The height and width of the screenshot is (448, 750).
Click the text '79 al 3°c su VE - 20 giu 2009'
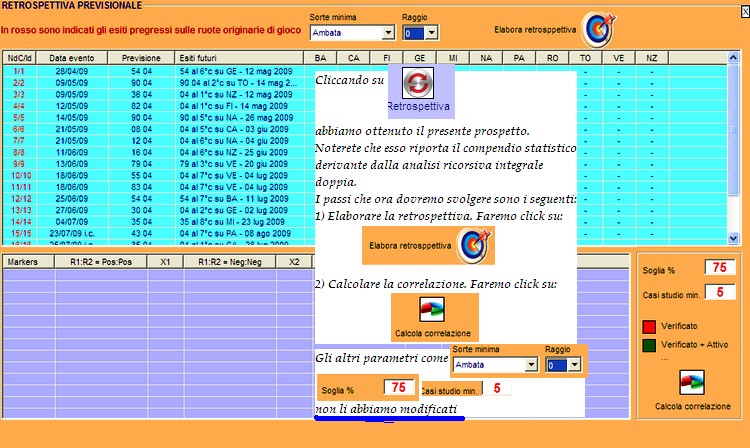click(233, 164)
